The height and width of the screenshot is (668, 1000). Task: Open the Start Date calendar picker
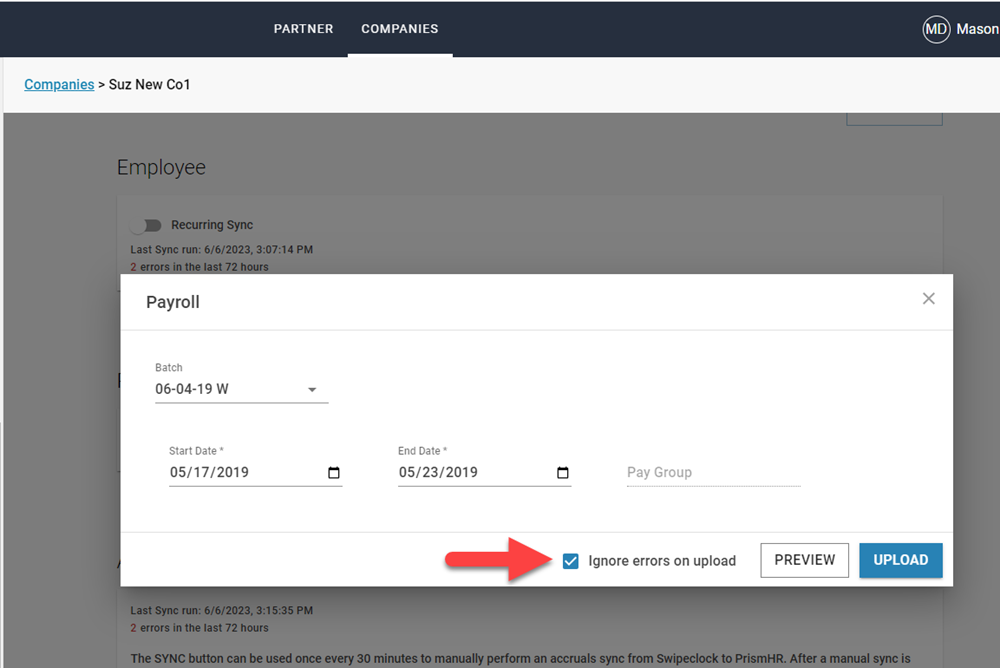click(333, 472)
